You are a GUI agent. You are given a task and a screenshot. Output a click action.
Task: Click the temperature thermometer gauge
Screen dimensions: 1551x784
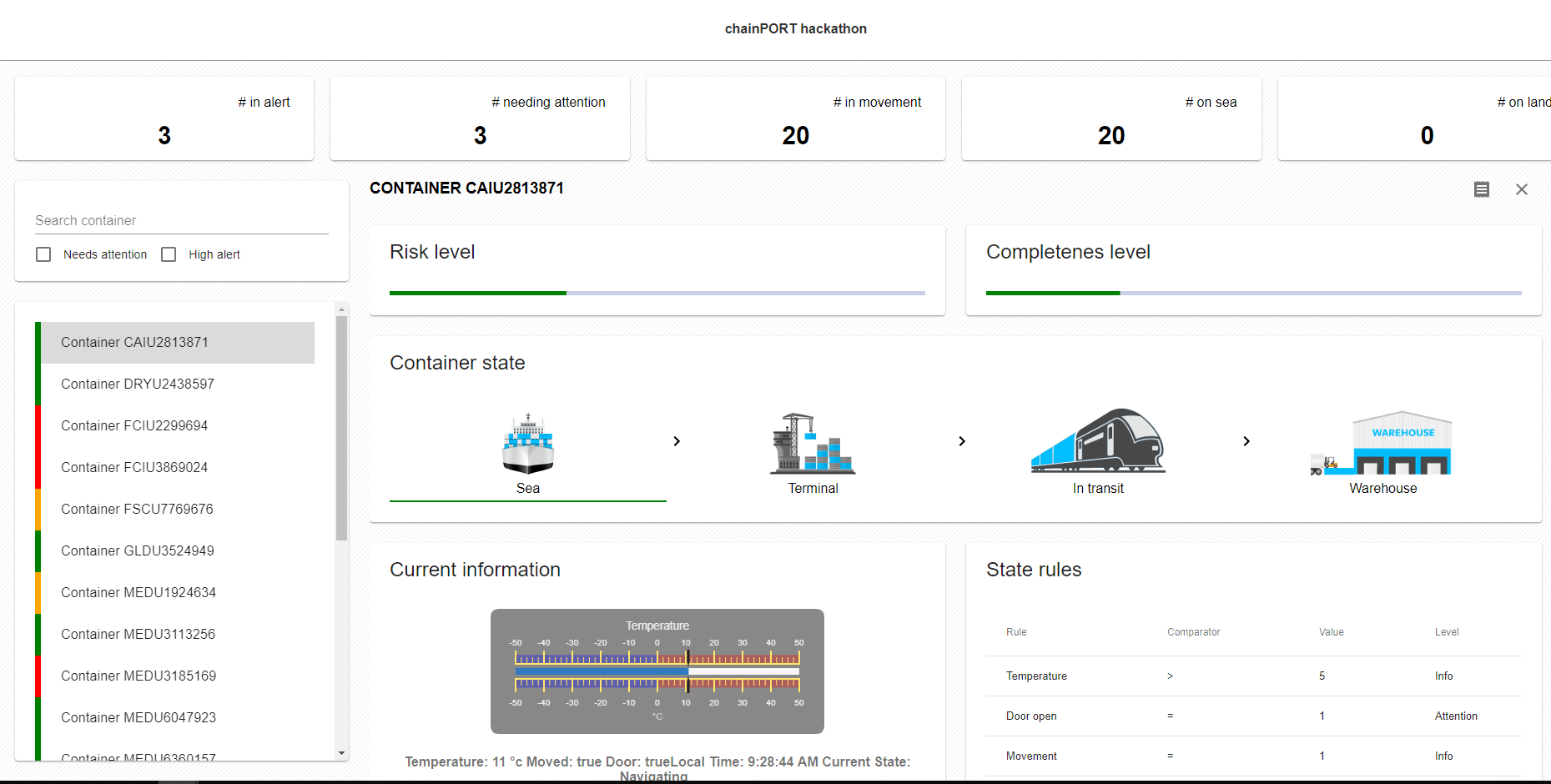(x=657, y=671)
